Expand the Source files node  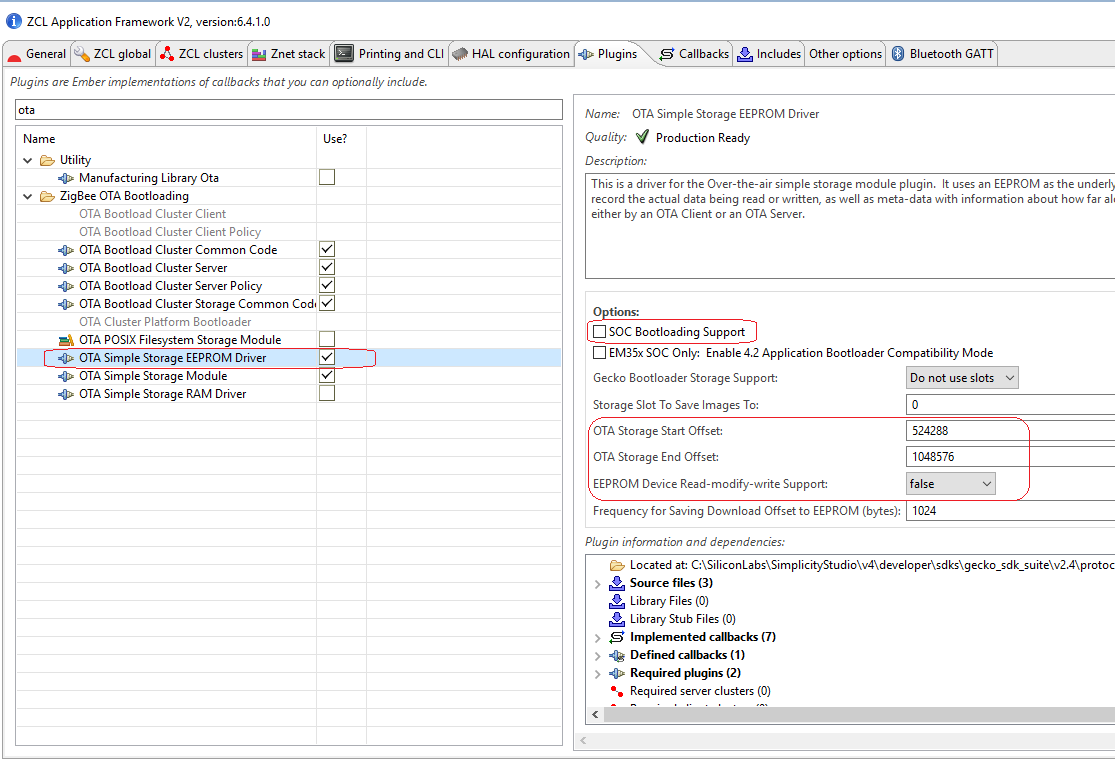[597, 584]
